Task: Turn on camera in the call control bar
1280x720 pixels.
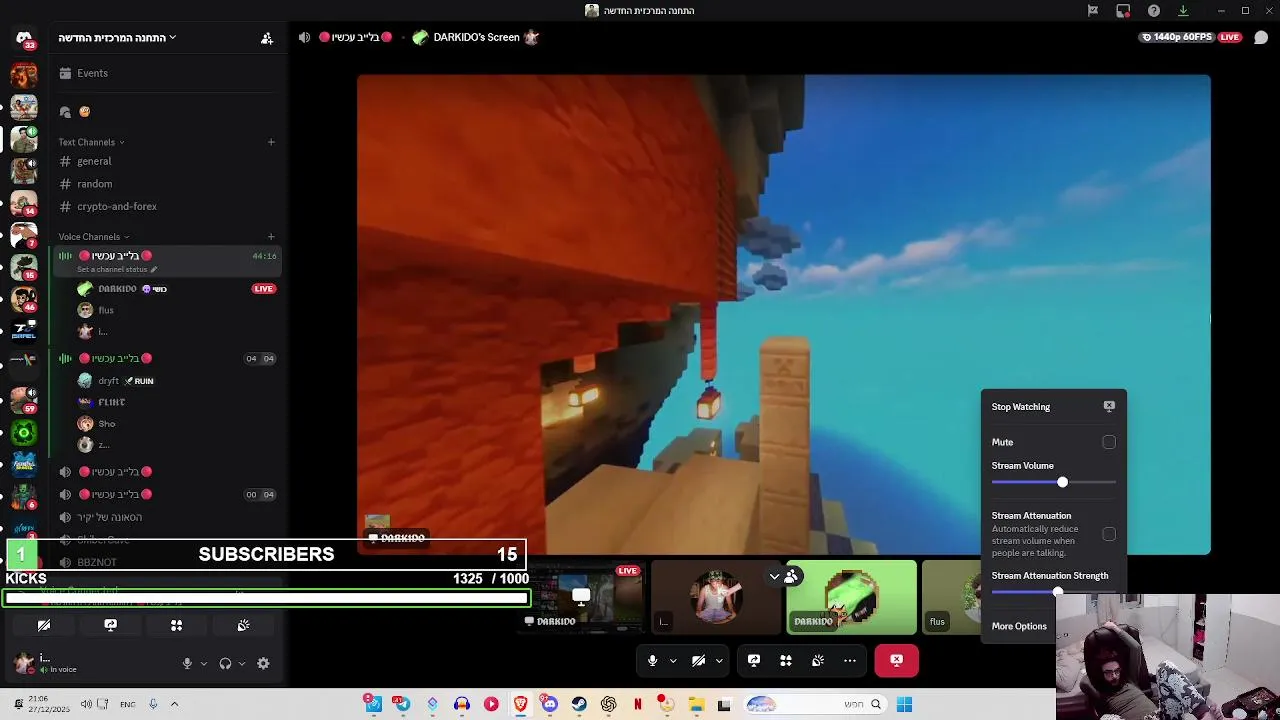Action: coord(698,660)
